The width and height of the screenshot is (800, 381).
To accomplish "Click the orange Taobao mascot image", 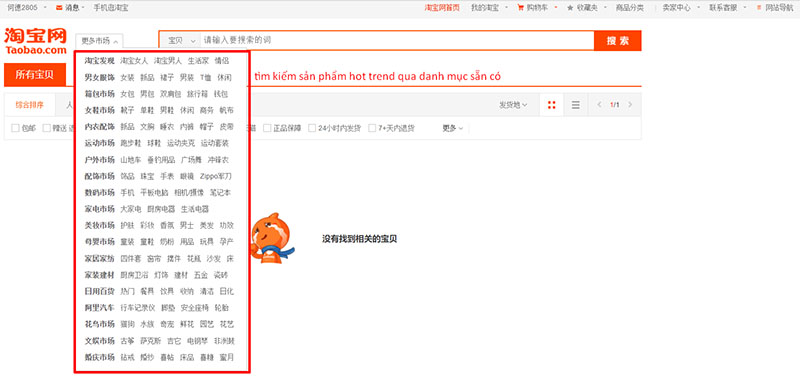I will [x=272, y=238].
